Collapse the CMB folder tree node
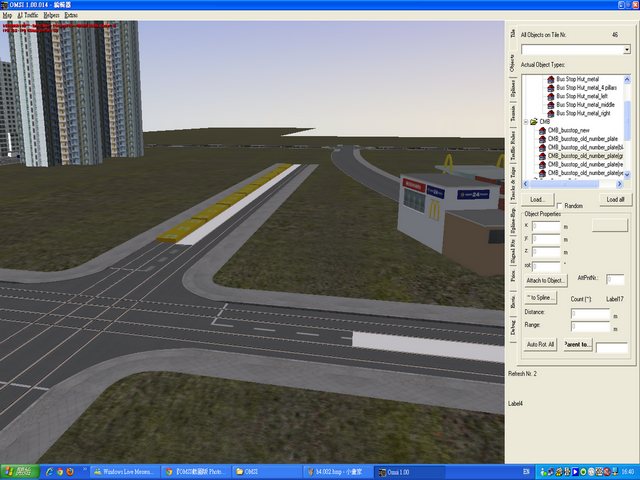The height and width of the screenshot is (480, 640). pyautogui.click(x=525, y=121)
